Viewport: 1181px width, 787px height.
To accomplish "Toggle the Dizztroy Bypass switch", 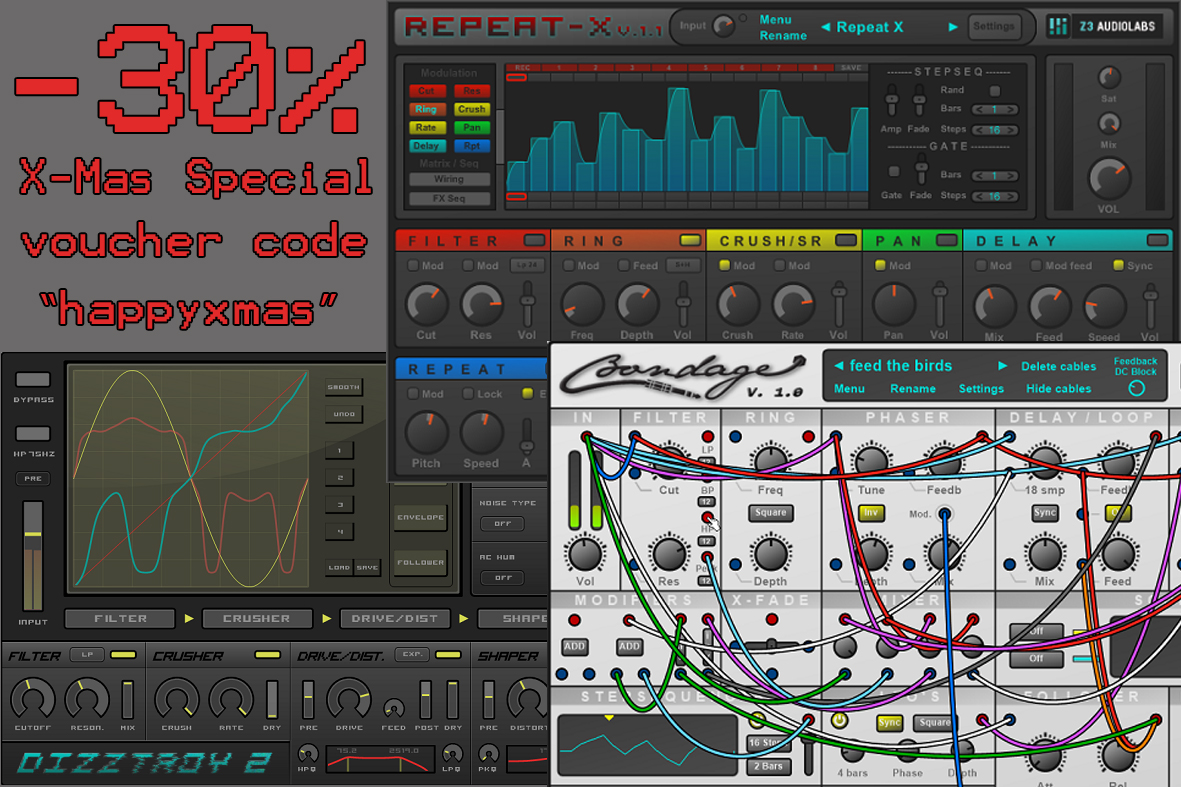I will 32,380.
